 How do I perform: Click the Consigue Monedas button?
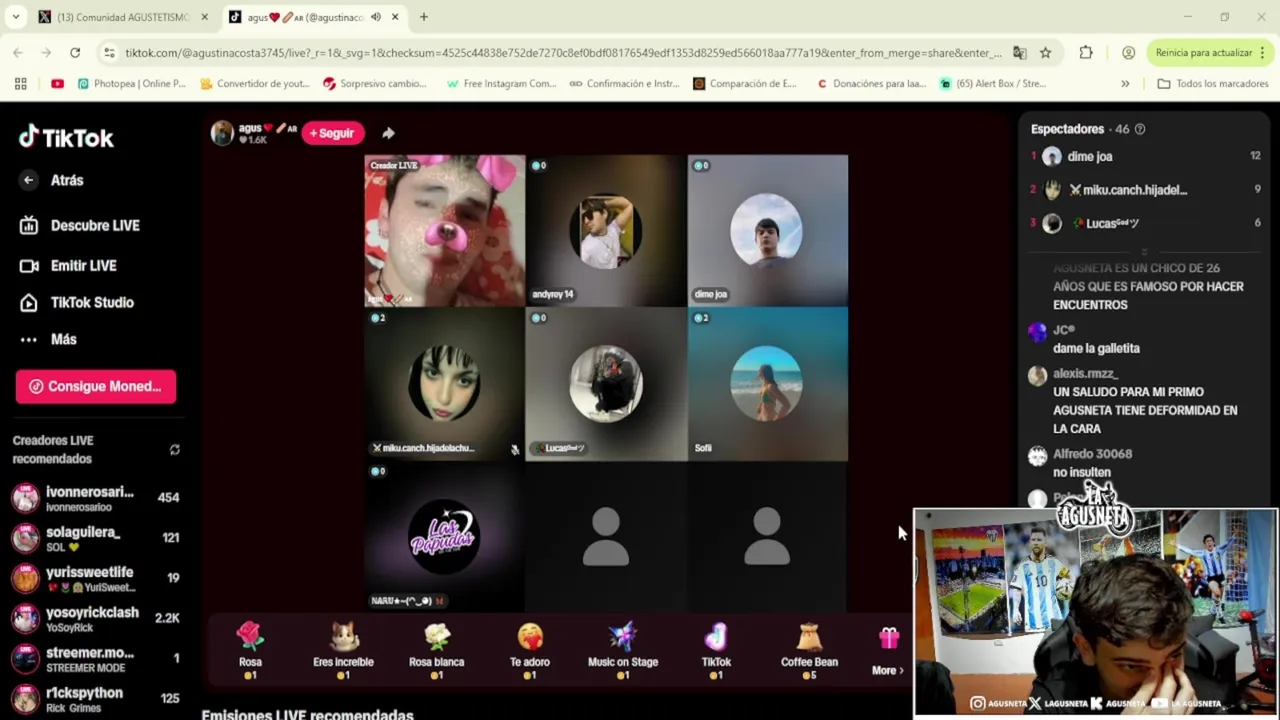coord(96,386)
